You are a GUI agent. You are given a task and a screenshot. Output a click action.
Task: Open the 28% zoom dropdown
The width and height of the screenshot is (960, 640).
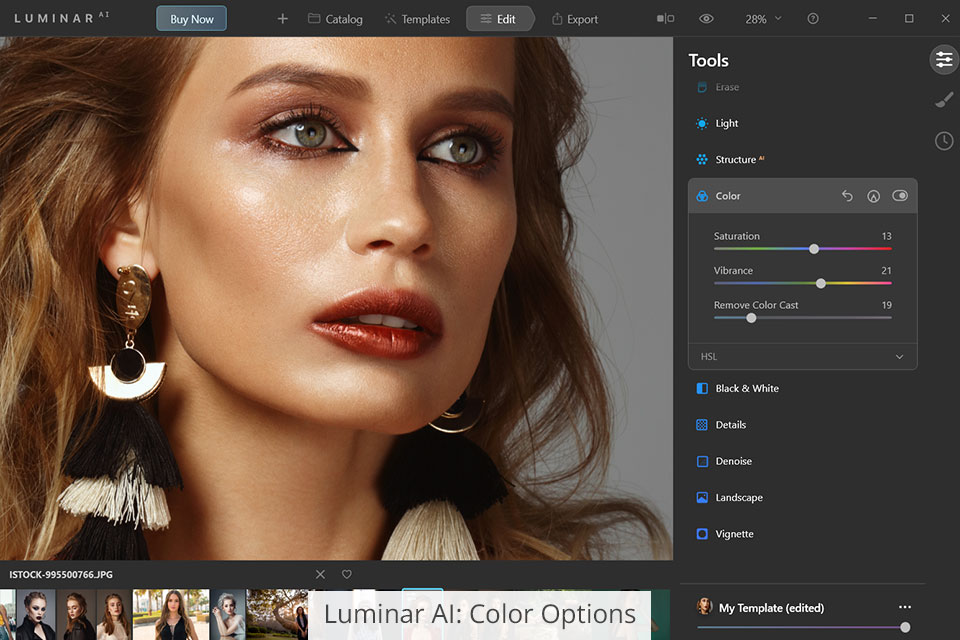point(763,19)
